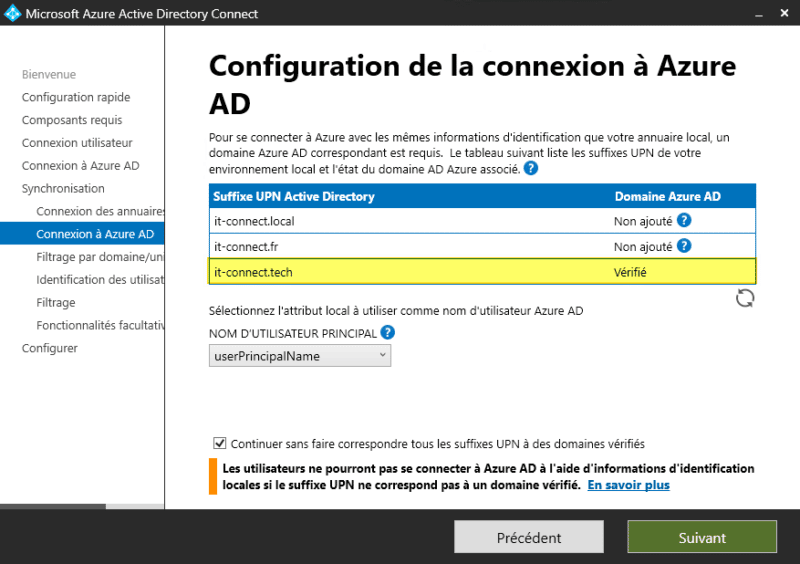Click the Azure AD Connect title bar icon

click(12, 13)
